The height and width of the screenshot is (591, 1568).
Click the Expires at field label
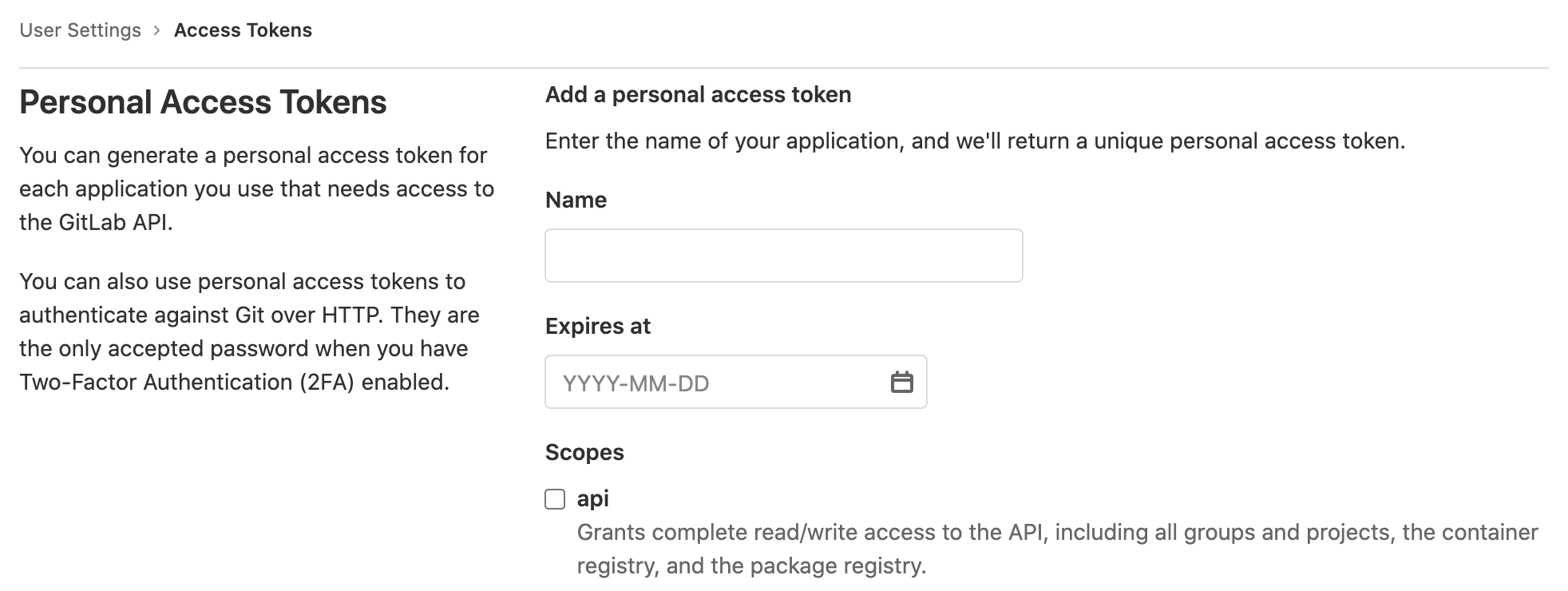tap(598, 326)
